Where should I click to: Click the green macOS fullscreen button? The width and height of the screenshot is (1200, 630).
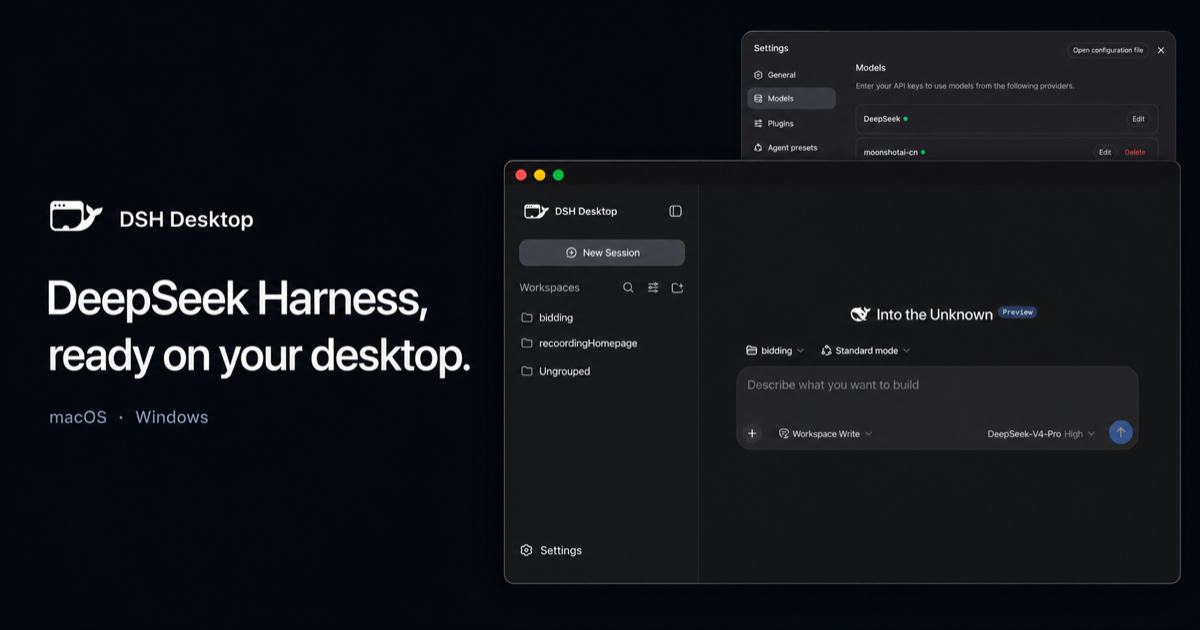coord(558,175)
